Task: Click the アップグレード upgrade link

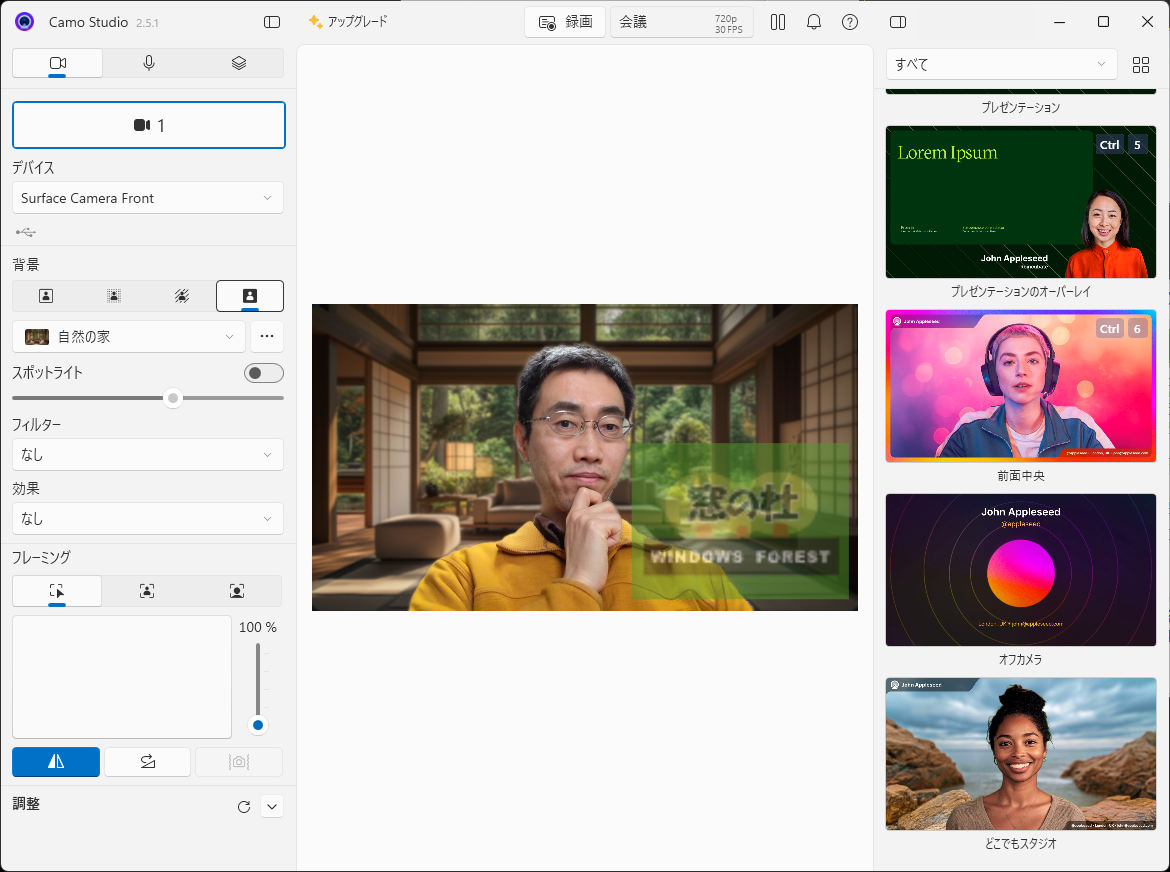Action: [348, 21]
